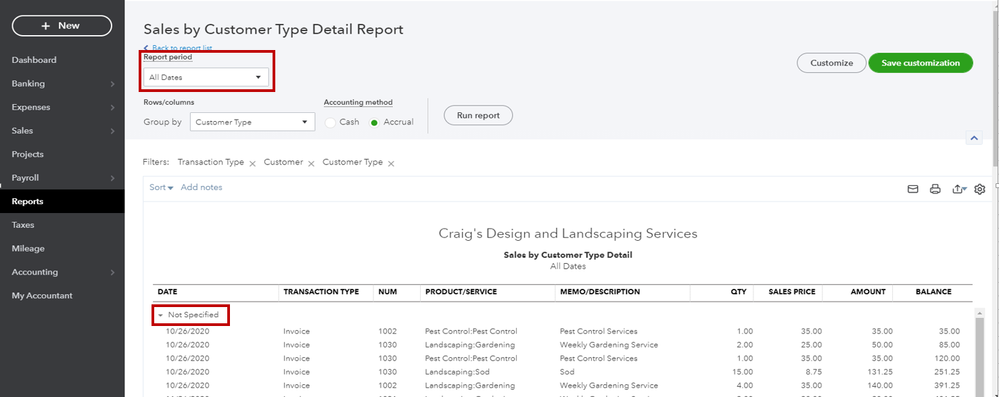Click the Add notes link
The image size is (999, 397).
click(x=201, y=187)
